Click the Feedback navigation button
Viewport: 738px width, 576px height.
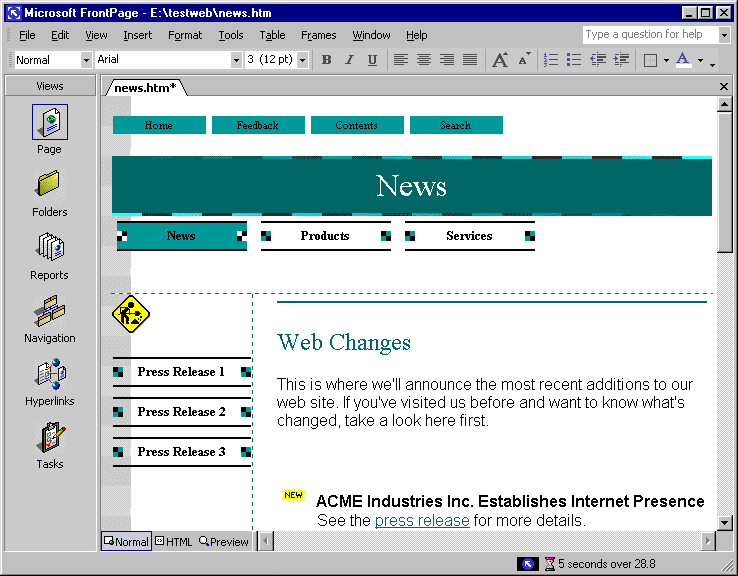pos(258,125)
